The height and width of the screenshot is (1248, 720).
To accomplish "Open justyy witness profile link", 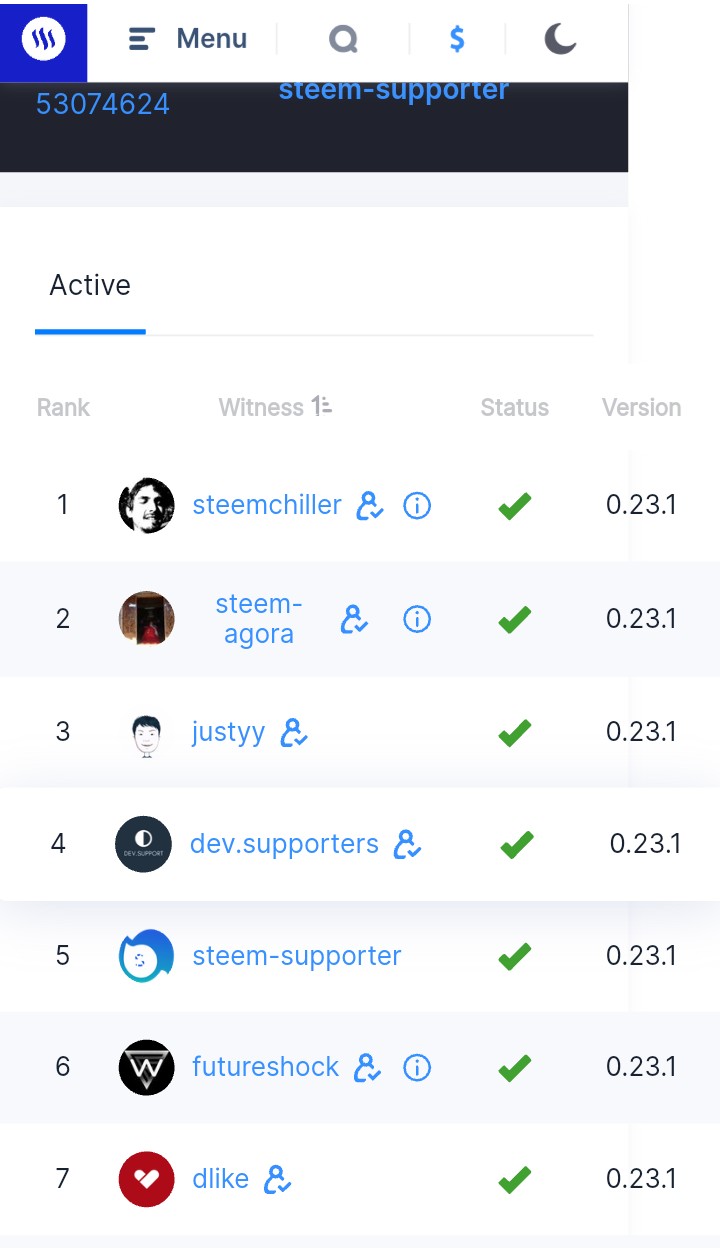I will point(228,732).
